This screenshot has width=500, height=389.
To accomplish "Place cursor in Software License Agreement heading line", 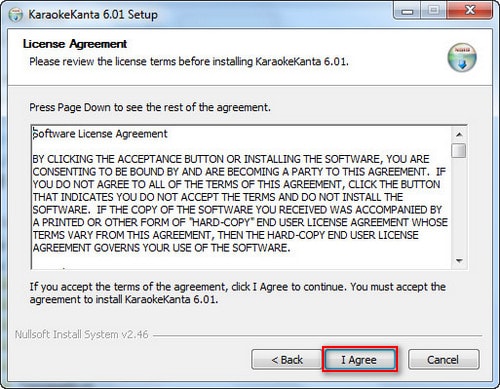I will [100, 134].
